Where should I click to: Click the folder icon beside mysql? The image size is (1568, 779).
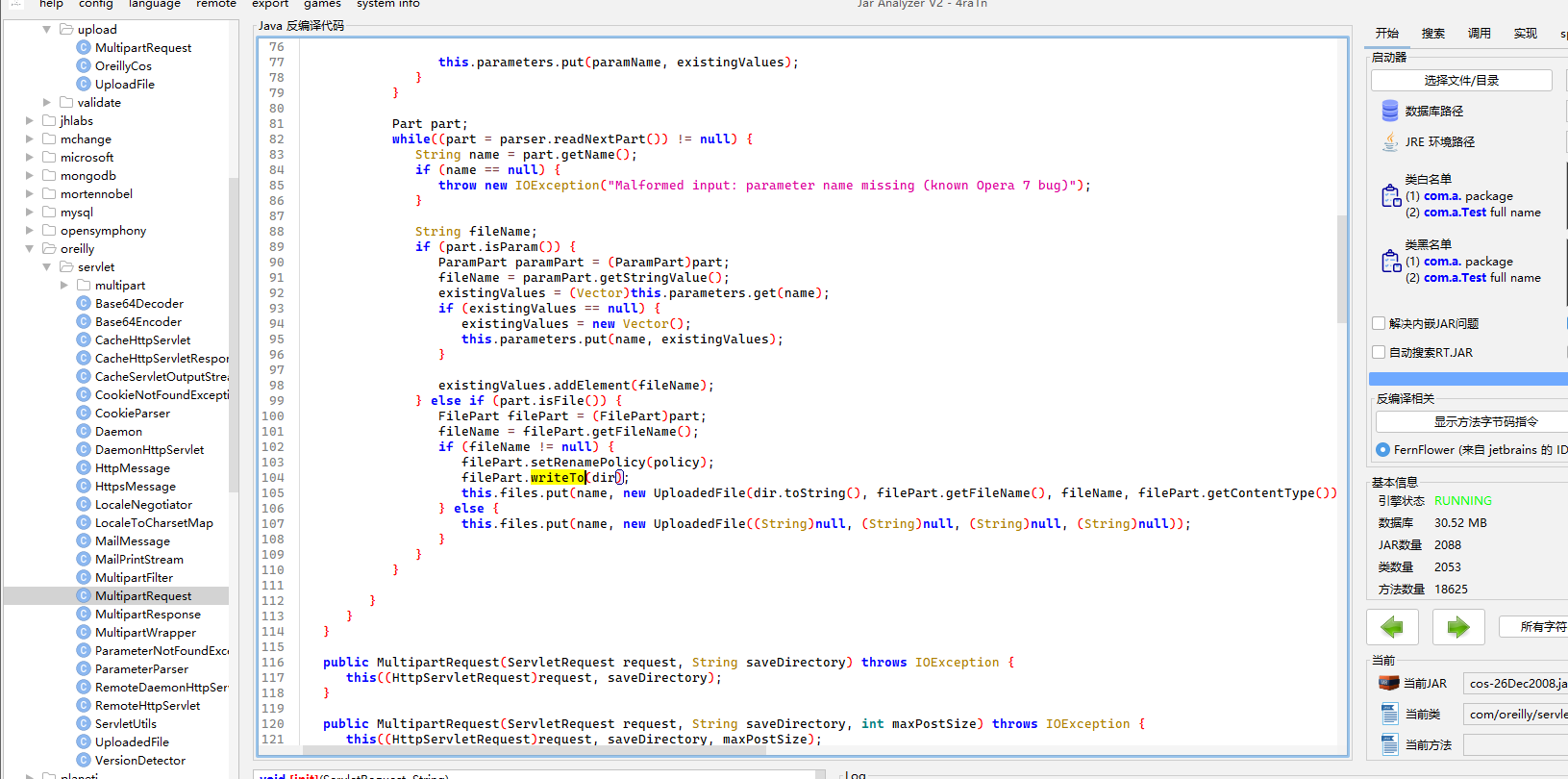coord(49,212)
